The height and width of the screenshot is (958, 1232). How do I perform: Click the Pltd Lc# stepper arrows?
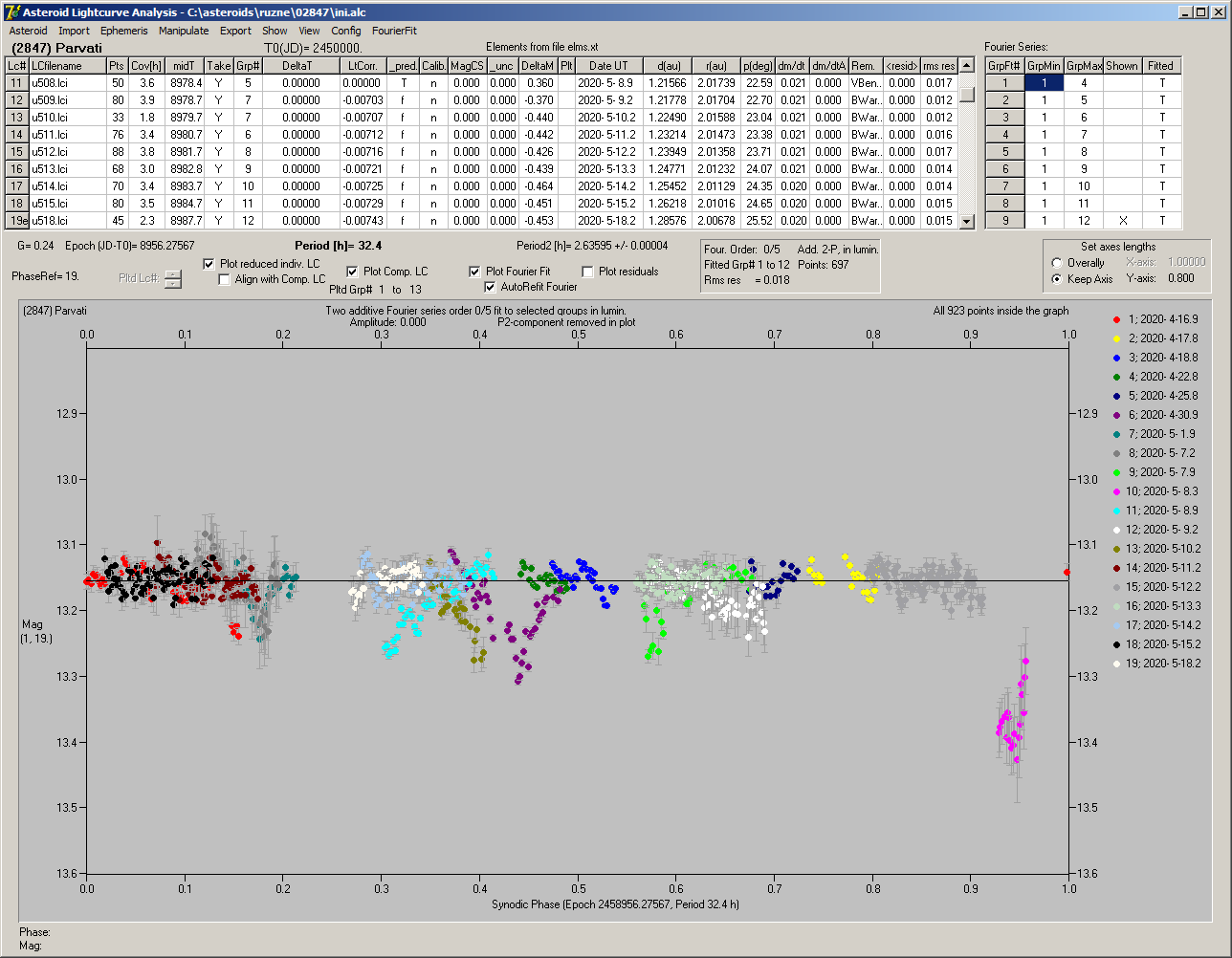click(x=172, y=279)
